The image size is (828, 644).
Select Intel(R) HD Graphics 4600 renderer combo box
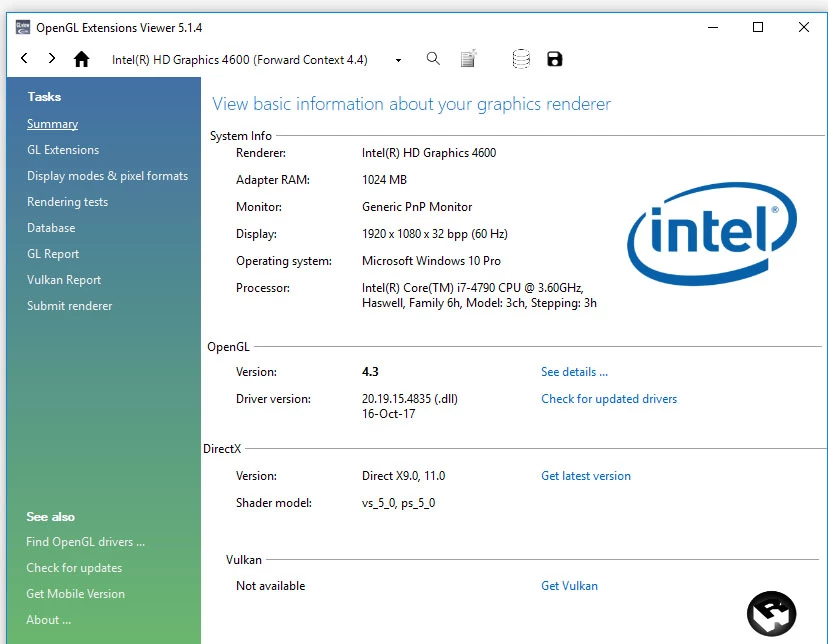(x=257, y=60)
